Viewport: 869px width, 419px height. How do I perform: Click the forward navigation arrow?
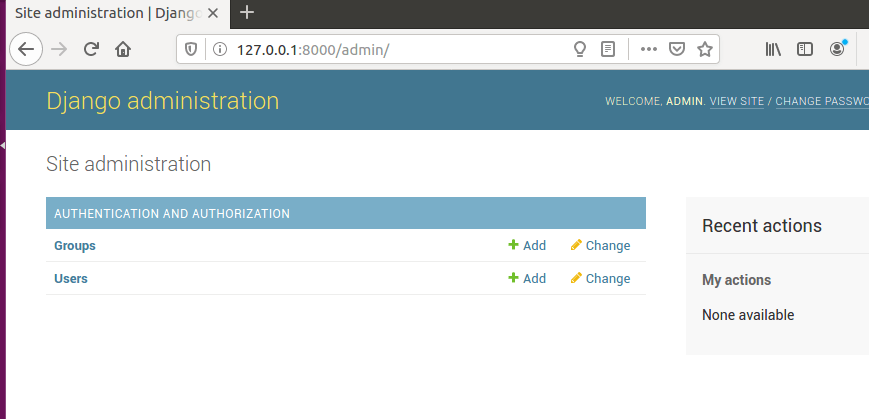click(59, 49)
